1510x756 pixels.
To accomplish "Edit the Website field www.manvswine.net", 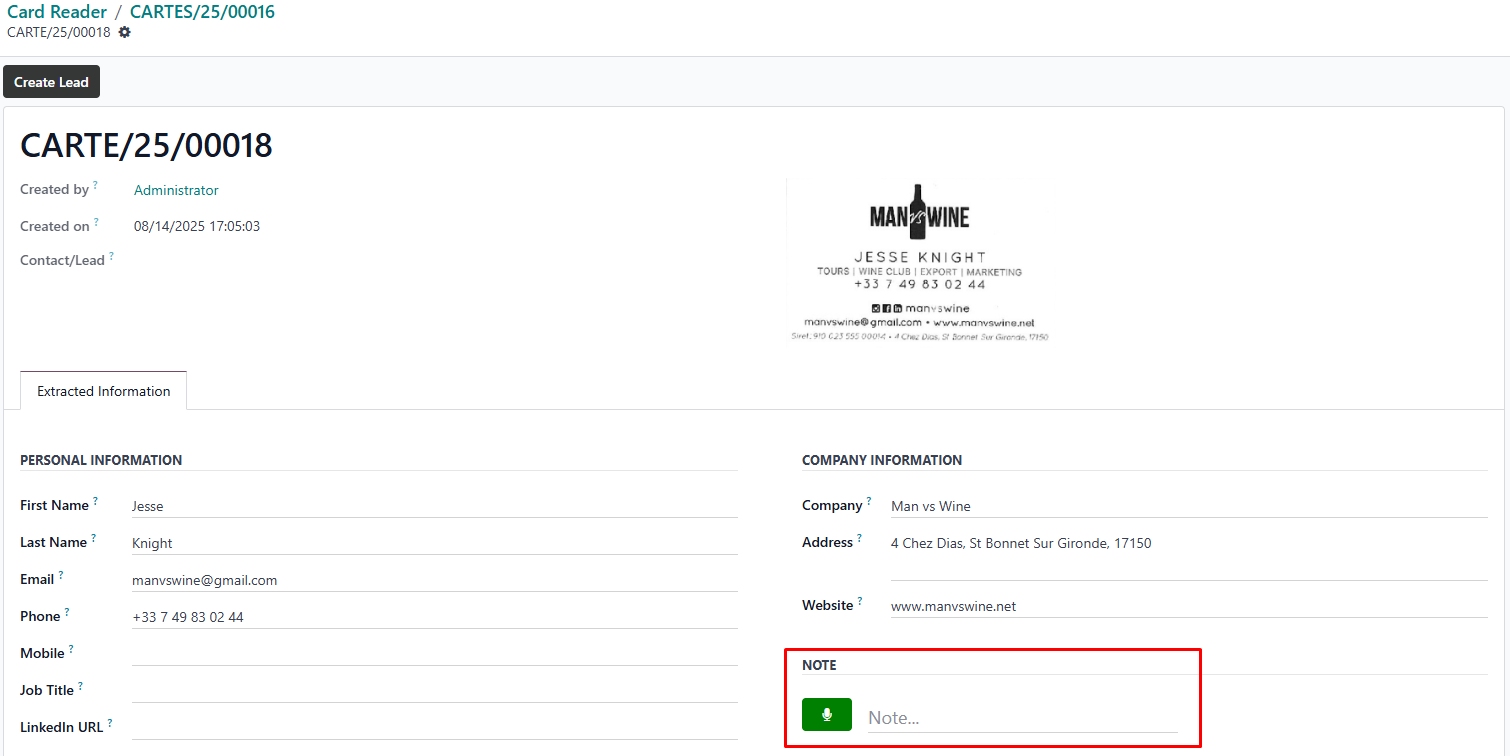I will (x=1188, y=606).
